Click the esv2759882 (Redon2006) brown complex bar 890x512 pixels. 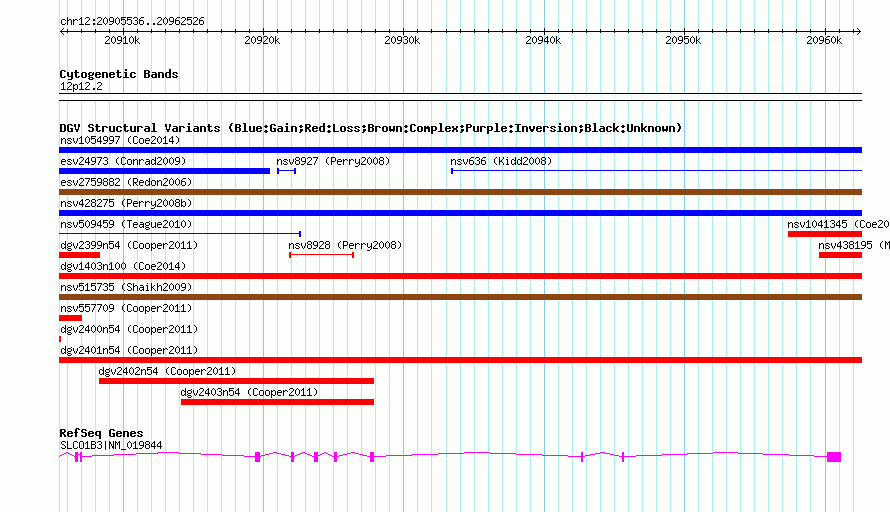point(460,192)
